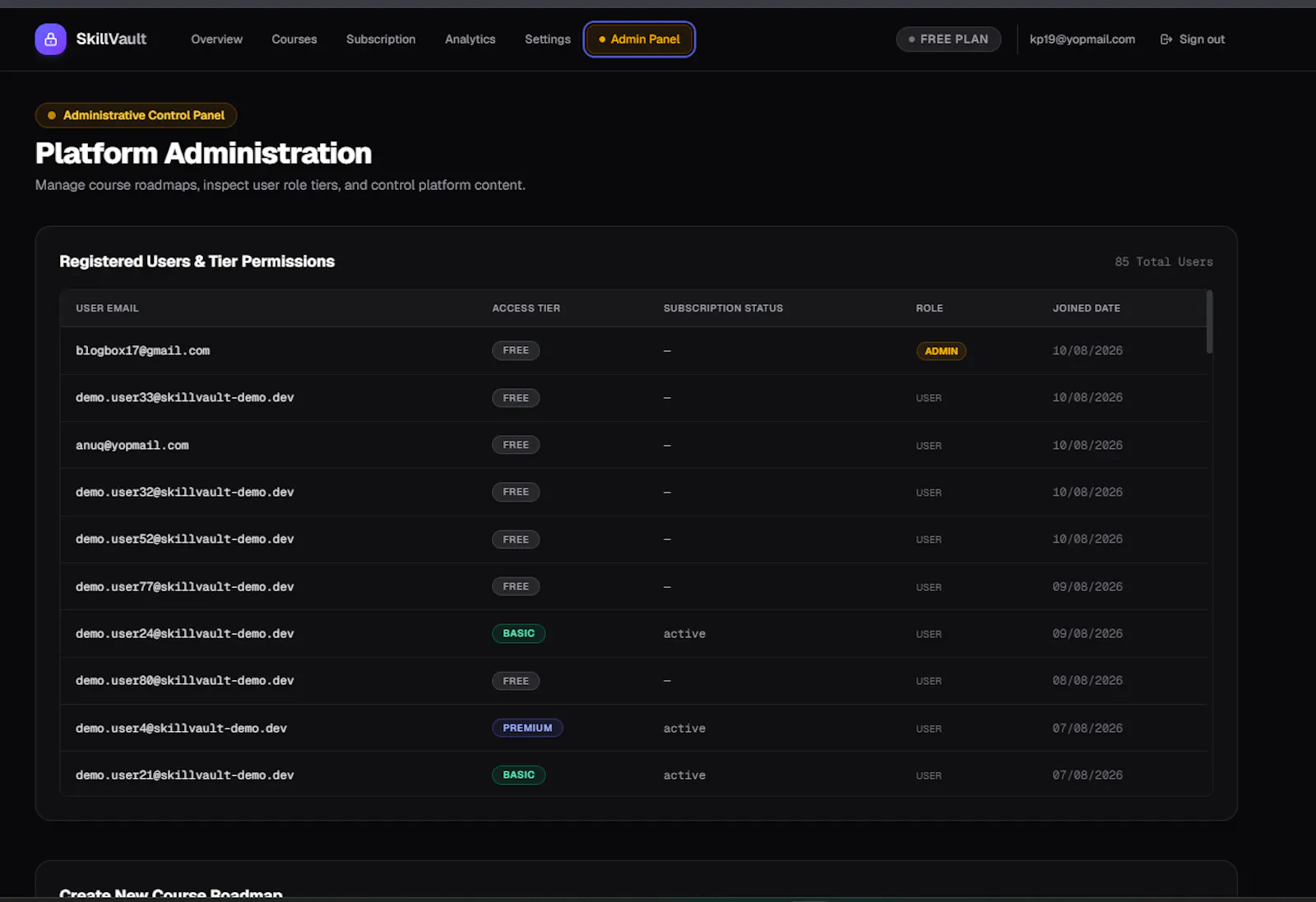Screen dimensions: 1316x902
Task: Select demo.user21@skillvault-demo.dev email
Action: [184, 775]
